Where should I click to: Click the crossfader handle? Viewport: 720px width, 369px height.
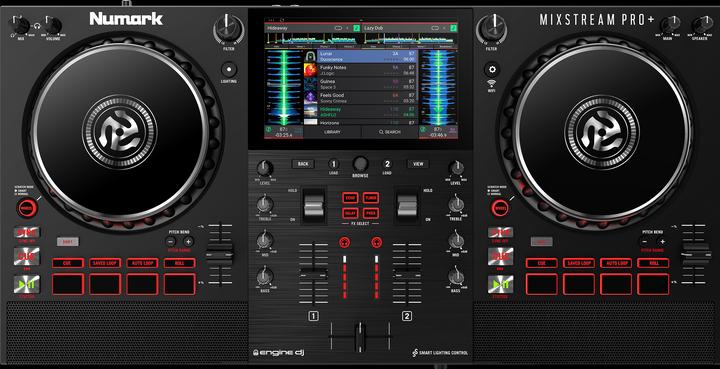click(x=360, y=336)
